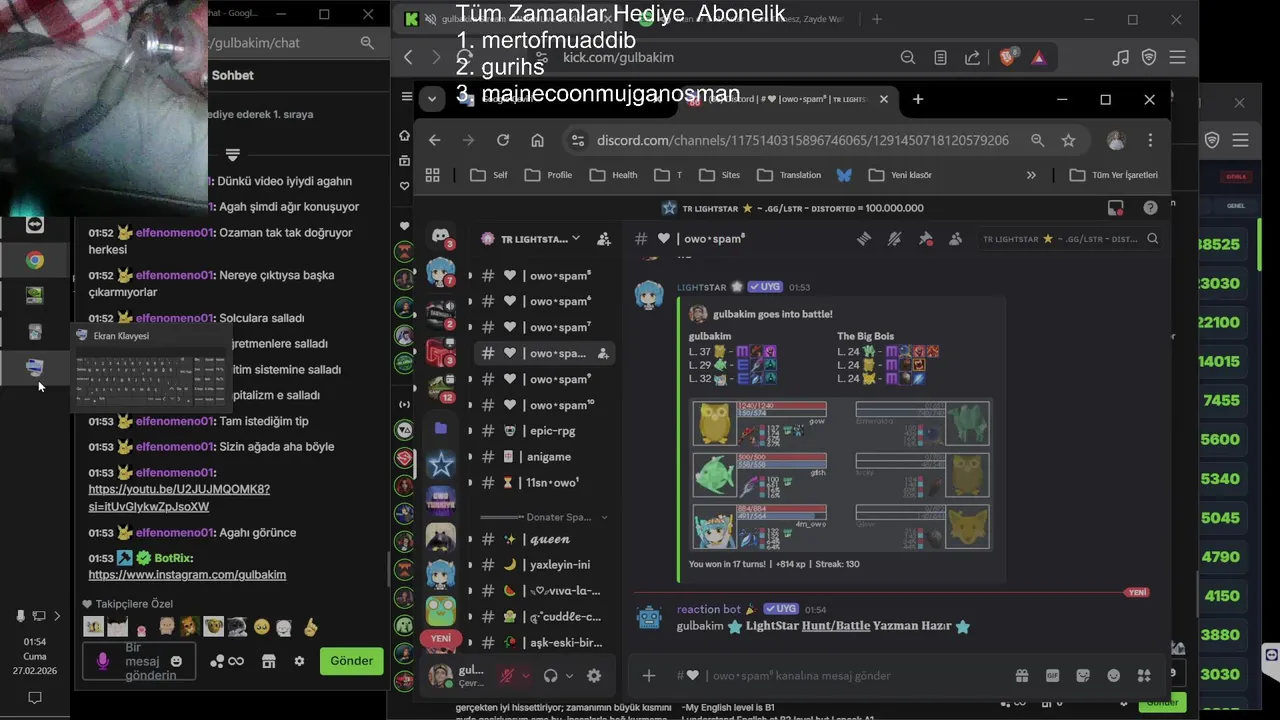Open Chrome apps grid icon on bookmarks bar

(x=432, y=175)
